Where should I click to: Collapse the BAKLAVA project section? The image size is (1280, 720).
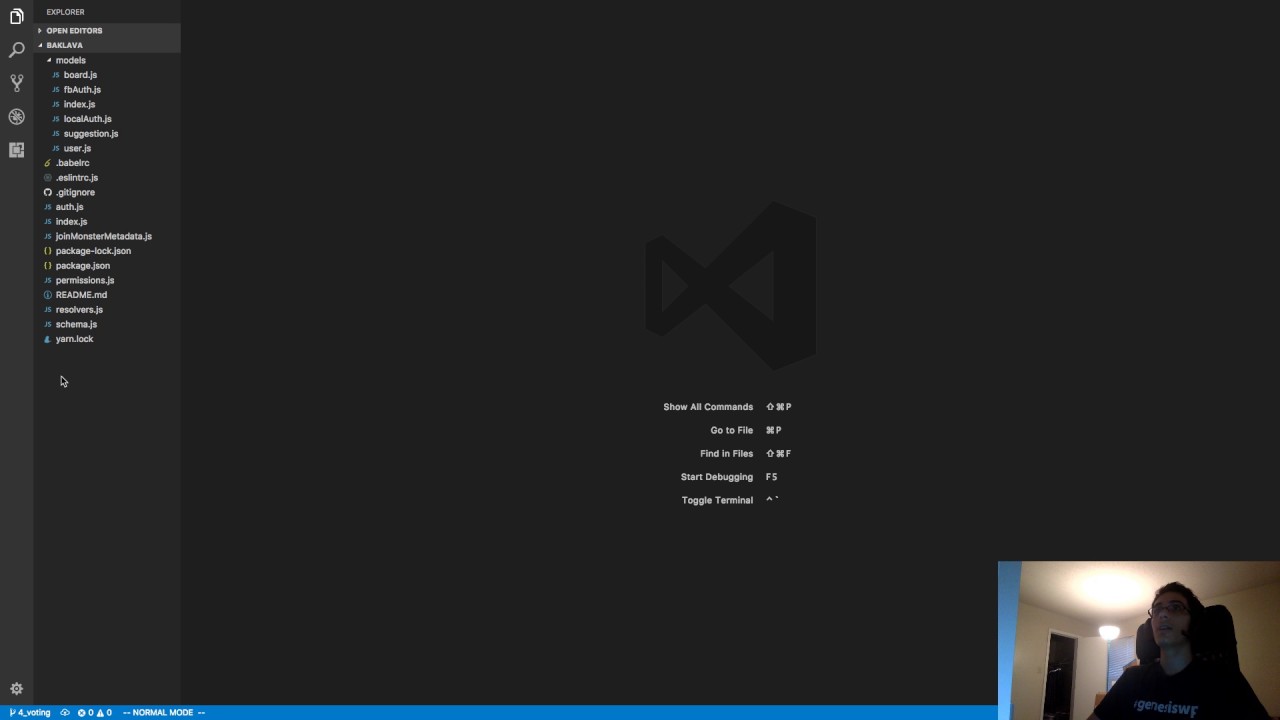point(107,45)
